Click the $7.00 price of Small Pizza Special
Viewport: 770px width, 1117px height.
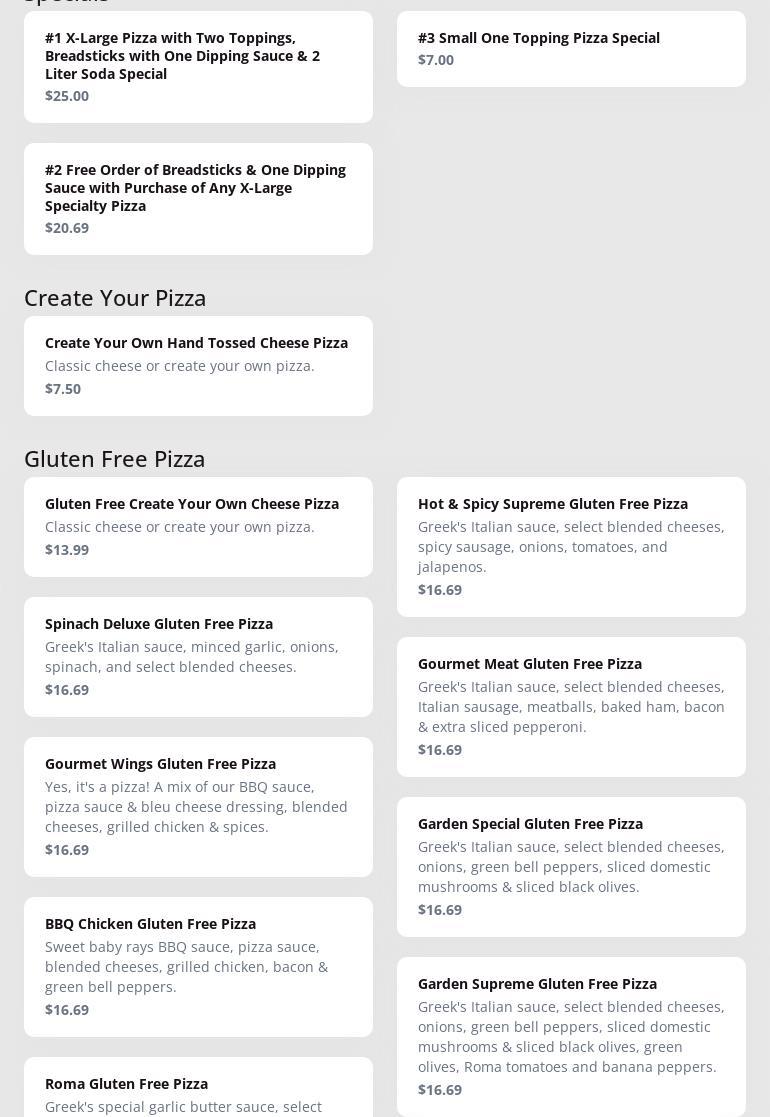[x=436, y=60]
